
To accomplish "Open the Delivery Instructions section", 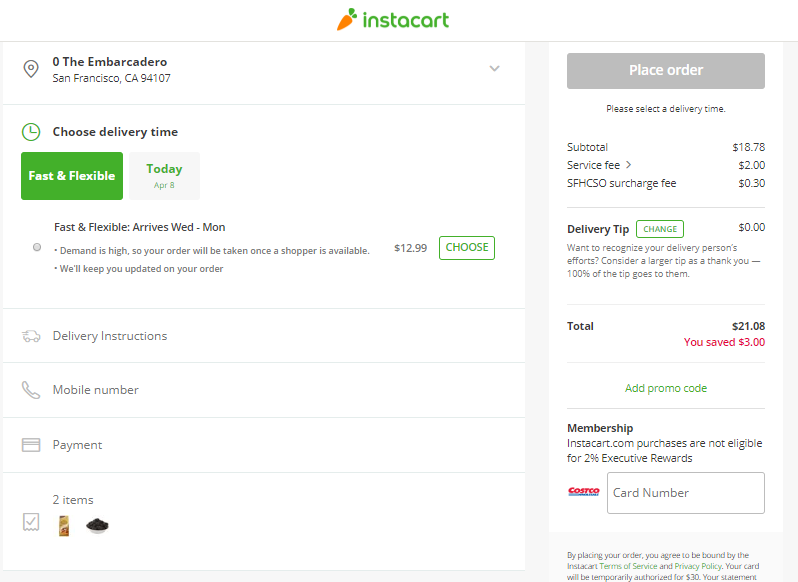I will tap(264, 336).
